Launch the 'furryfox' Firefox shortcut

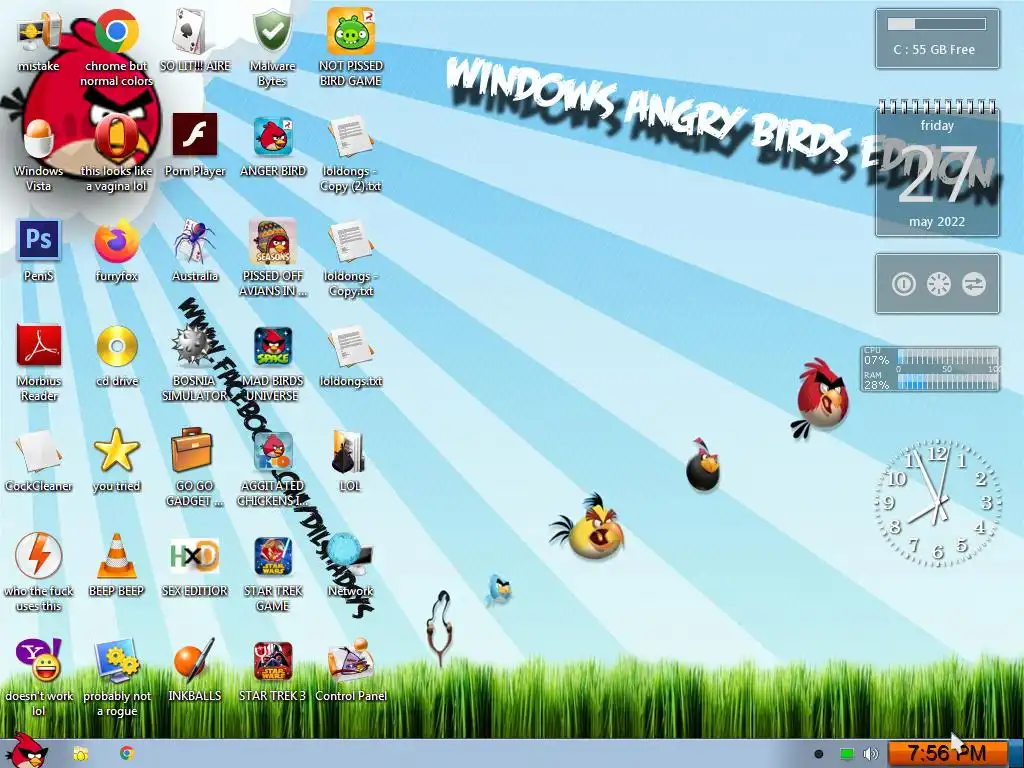click(x=116, y=242)
